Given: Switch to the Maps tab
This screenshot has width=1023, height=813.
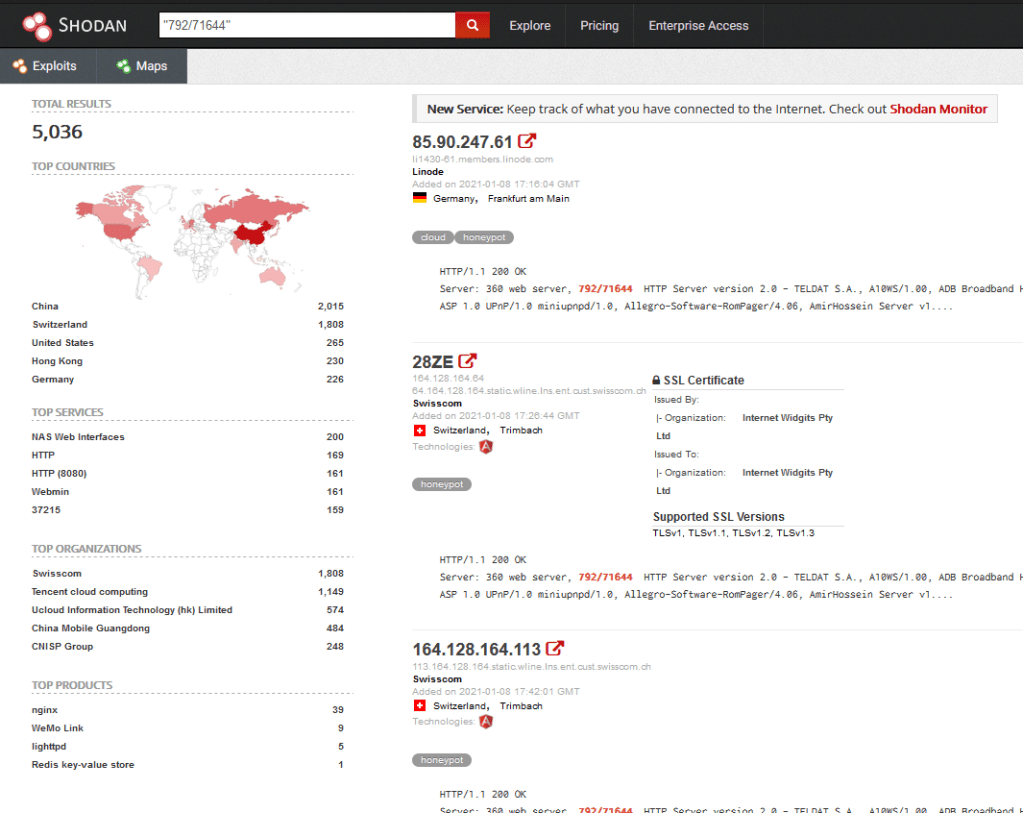Looking at the screenshot, I should (x=141, y=66).
